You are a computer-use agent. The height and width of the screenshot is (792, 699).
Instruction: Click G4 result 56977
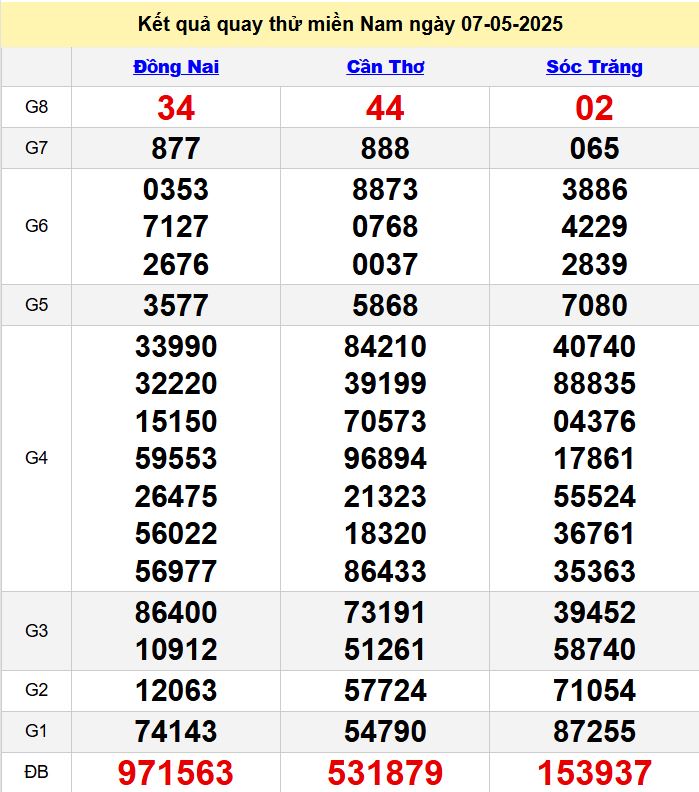[x=176, y=571]
